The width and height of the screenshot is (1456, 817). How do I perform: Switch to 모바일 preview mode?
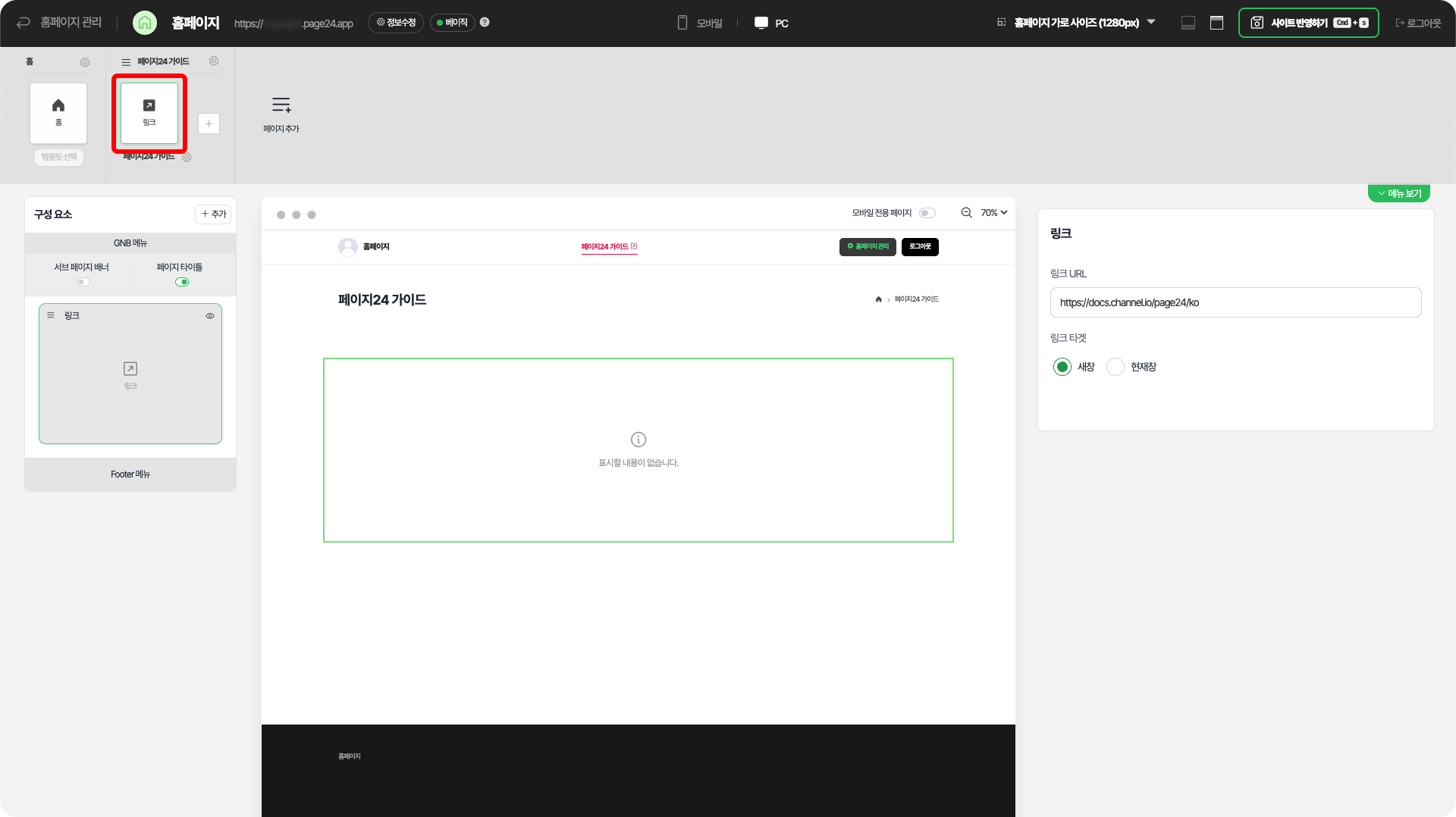click(x=699, y=23)
